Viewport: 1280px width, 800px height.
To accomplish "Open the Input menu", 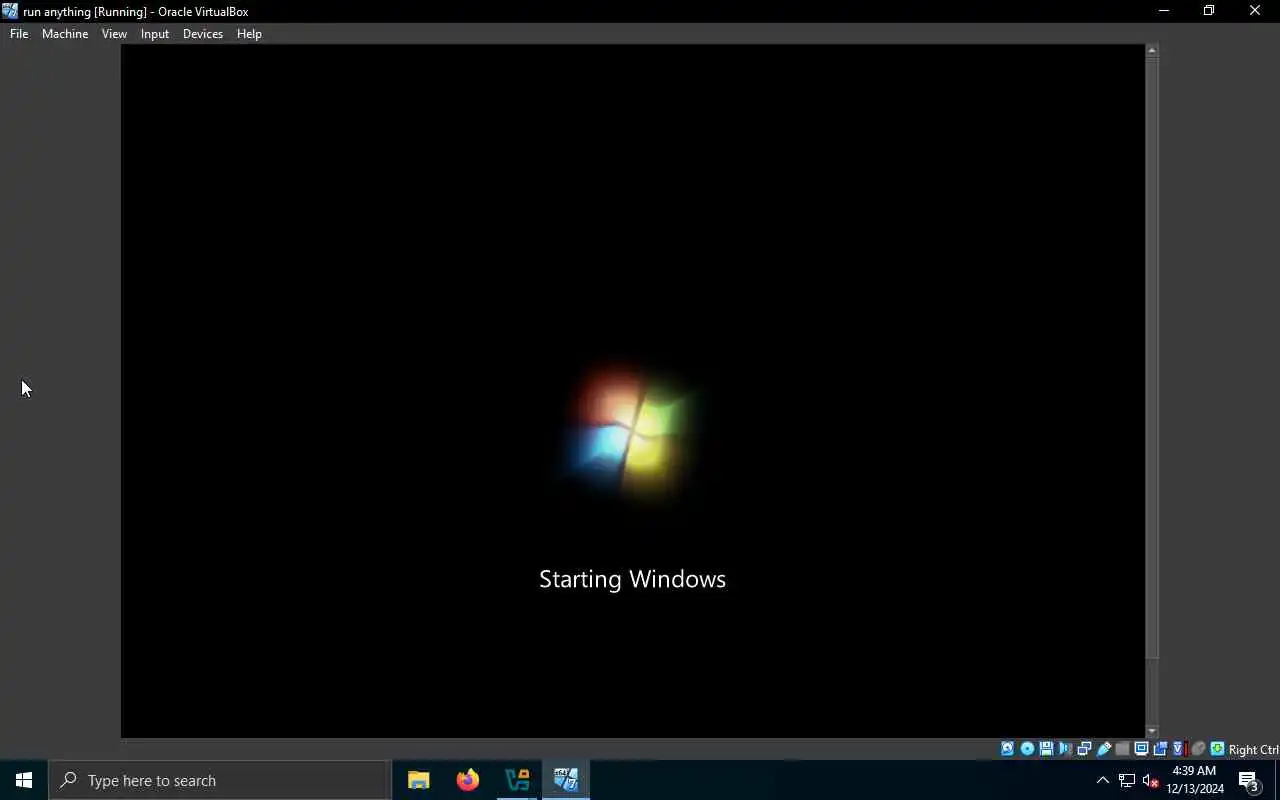I will point(155,33).
